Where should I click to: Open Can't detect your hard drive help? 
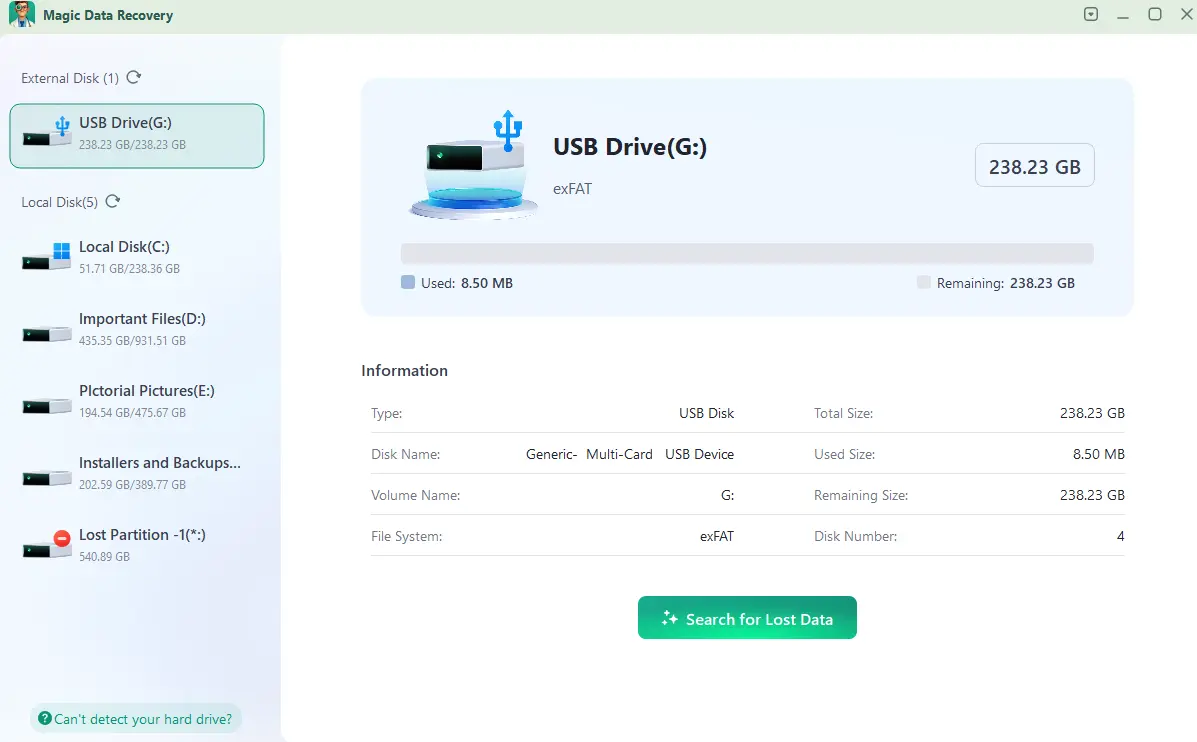coord(136,719)
